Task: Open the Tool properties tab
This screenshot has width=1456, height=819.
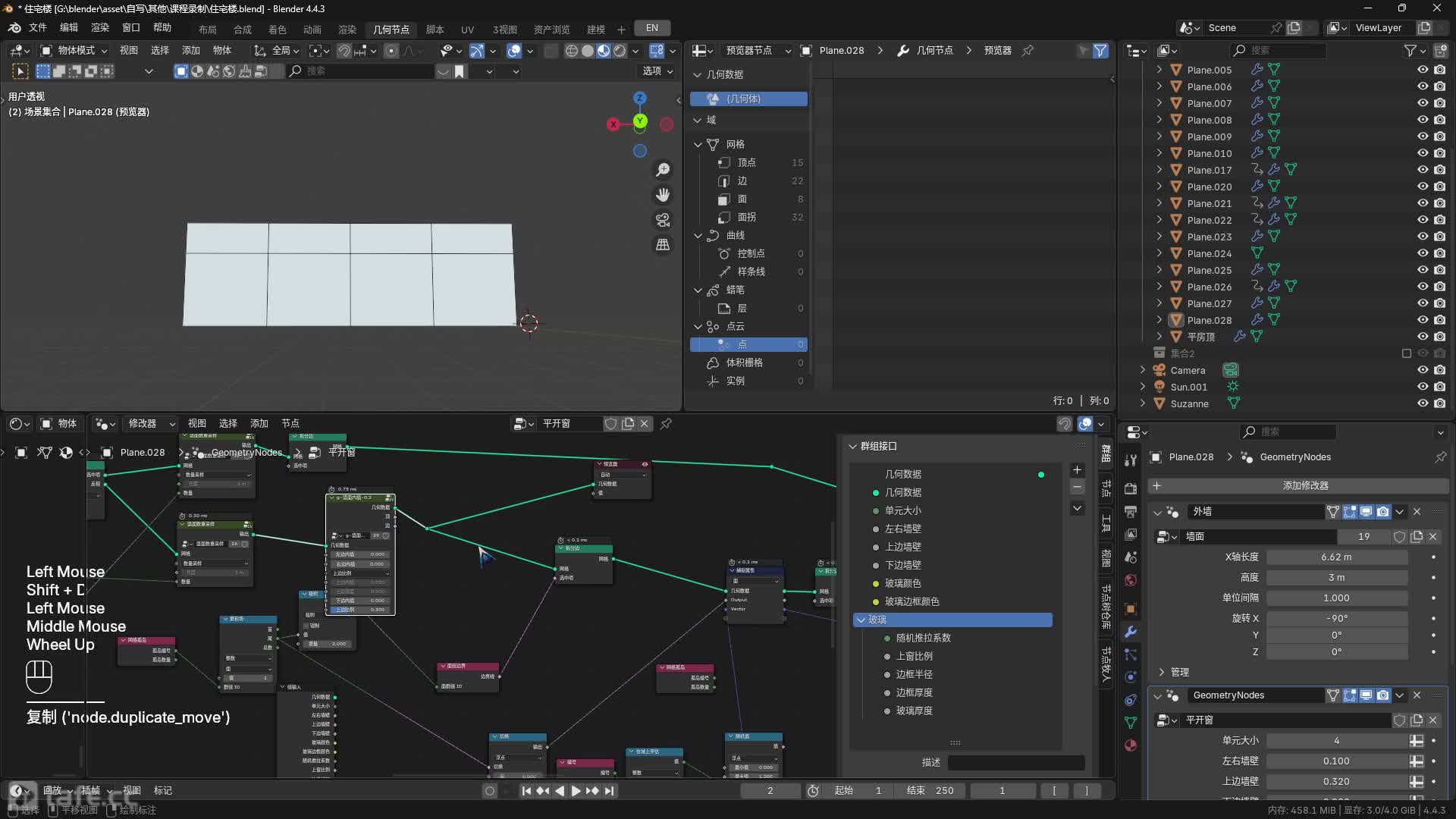Action: 1131,460
